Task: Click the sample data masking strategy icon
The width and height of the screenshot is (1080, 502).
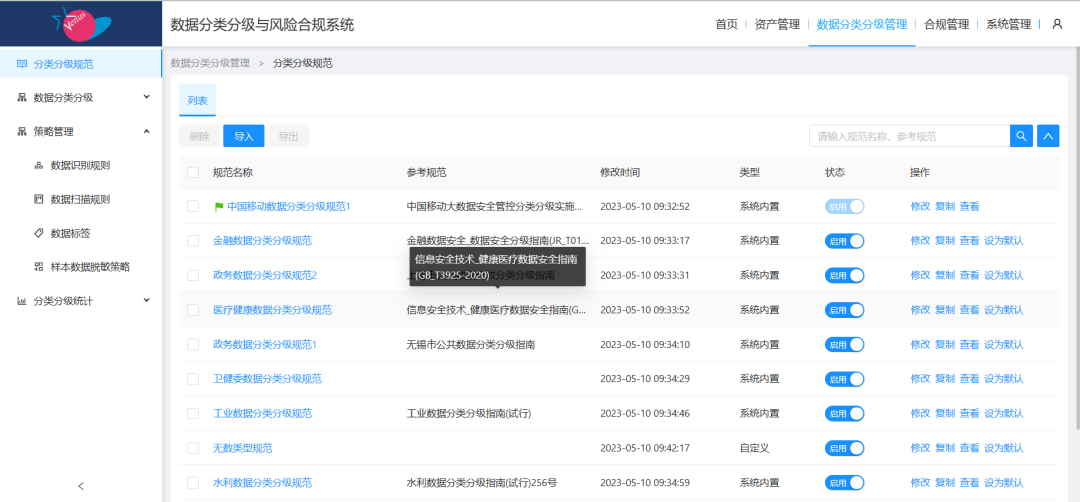Action: [39, 267]
